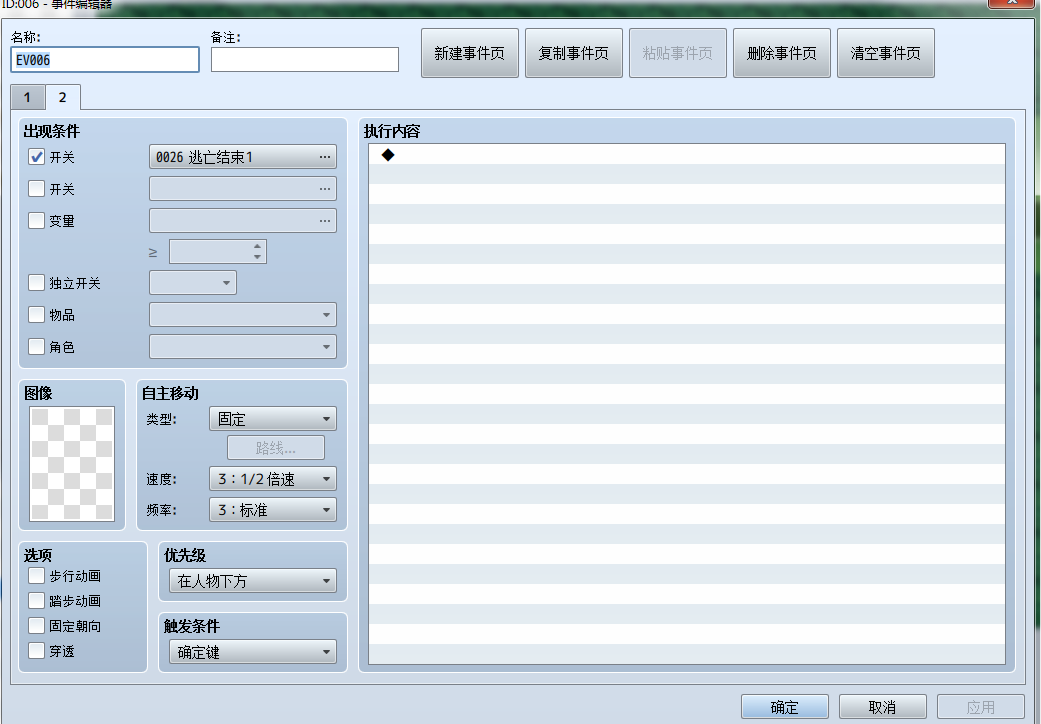The image size is (1041, 724).
Task: Click the 备注 note input field
Action: tap(305, 60)
